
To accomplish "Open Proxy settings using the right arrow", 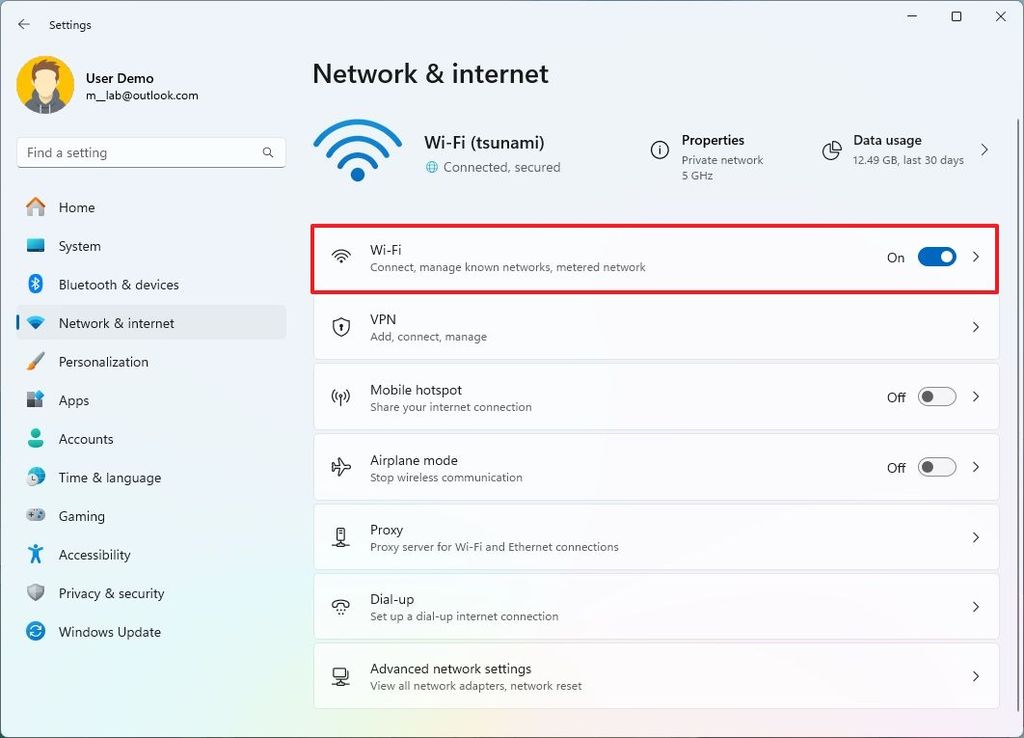I will [x=975, y=536].
